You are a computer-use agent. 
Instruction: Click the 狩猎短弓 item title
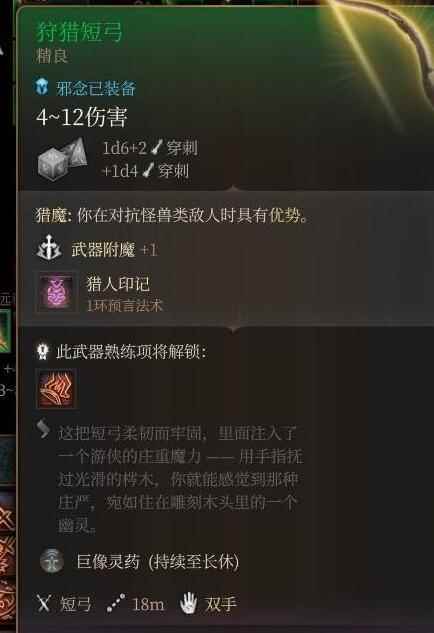(80, 31)
